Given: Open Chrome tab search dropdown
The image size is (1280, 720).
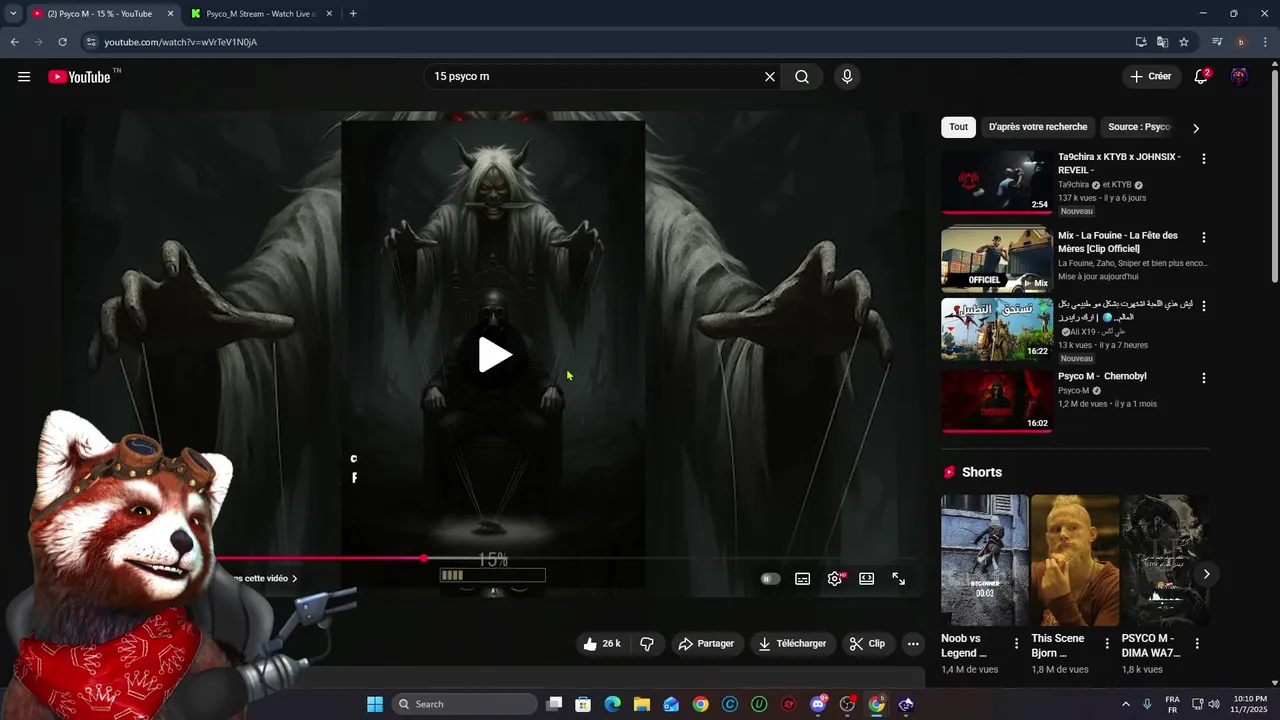Looking at the screenshot, I should click(x=13, y=14).
